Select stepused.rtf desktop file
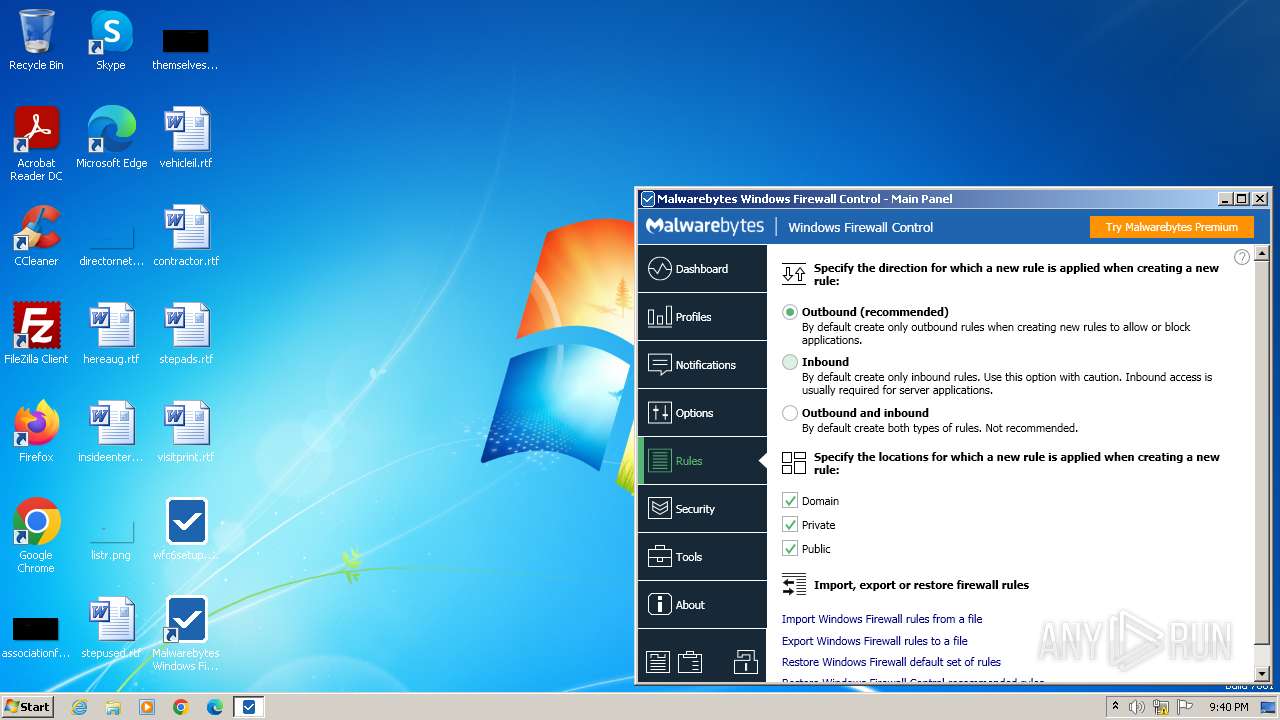1280x720 pixels. pyautogui.click(x=111, y=628)
